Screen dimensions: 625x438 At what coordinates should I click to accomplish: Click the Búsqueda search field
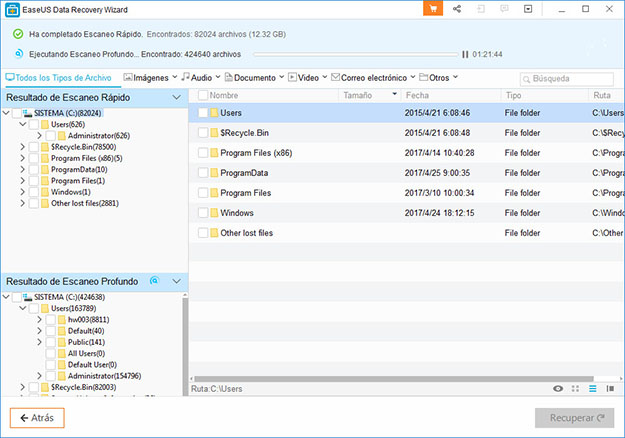(x=567, y=79)
